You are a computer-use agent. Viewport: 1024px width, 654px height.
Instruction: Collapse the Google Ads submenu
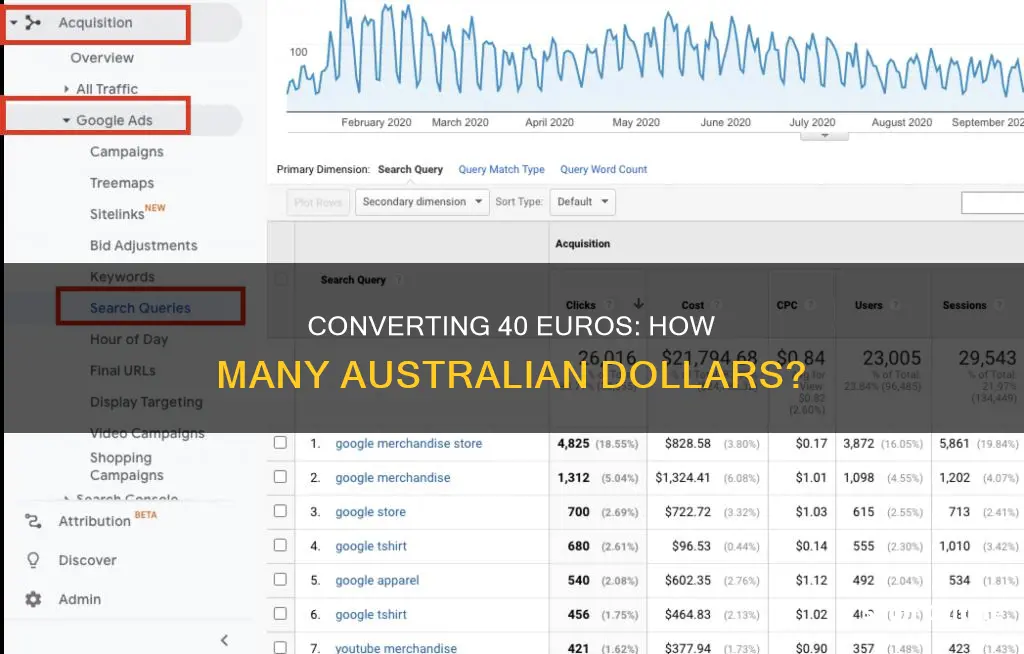(66, 120)
